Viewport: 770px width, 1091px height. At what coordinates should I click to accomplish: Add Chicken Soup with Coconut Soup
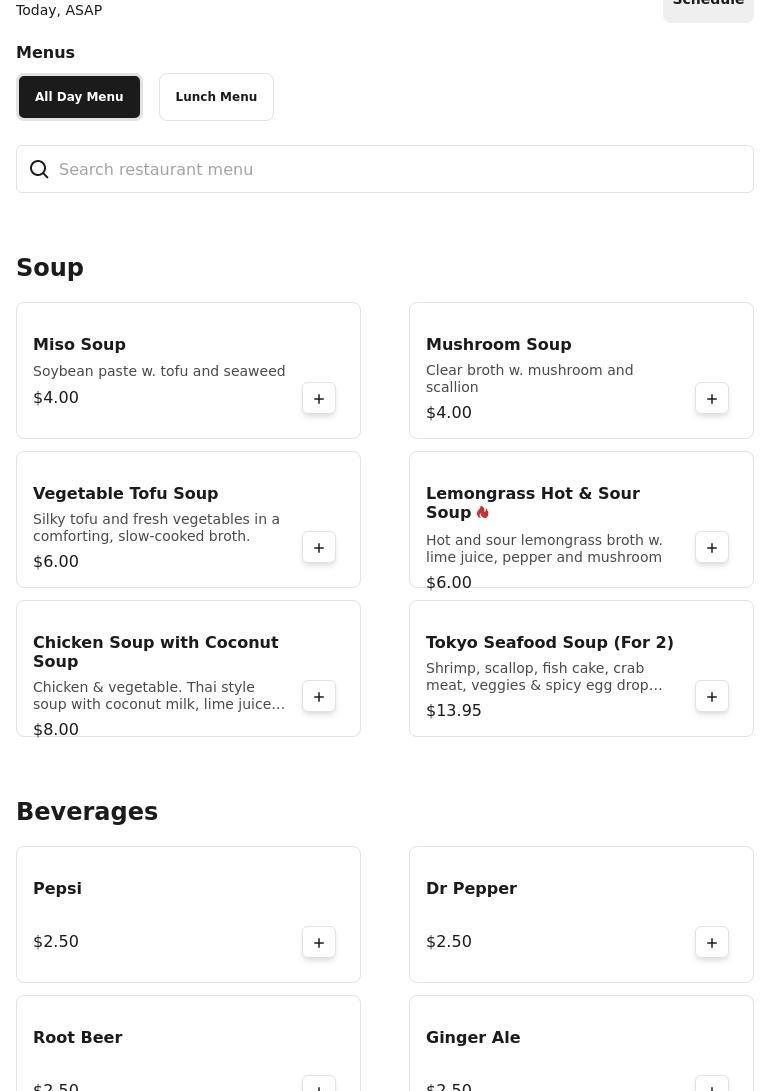[x=319, y=697]
